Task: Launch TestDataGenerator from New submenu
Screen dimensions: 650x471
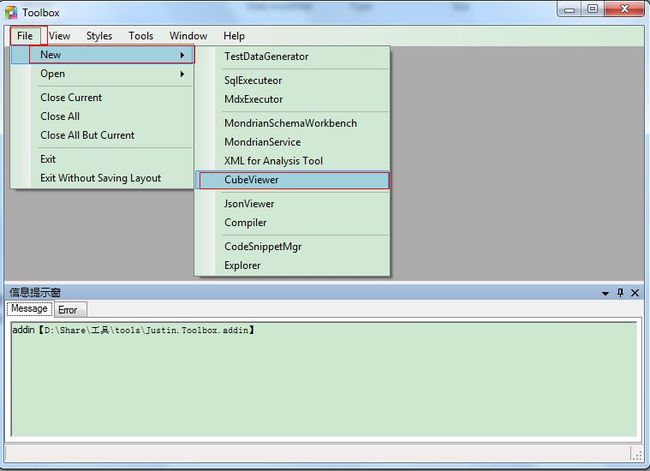Action: pos(292,56)
